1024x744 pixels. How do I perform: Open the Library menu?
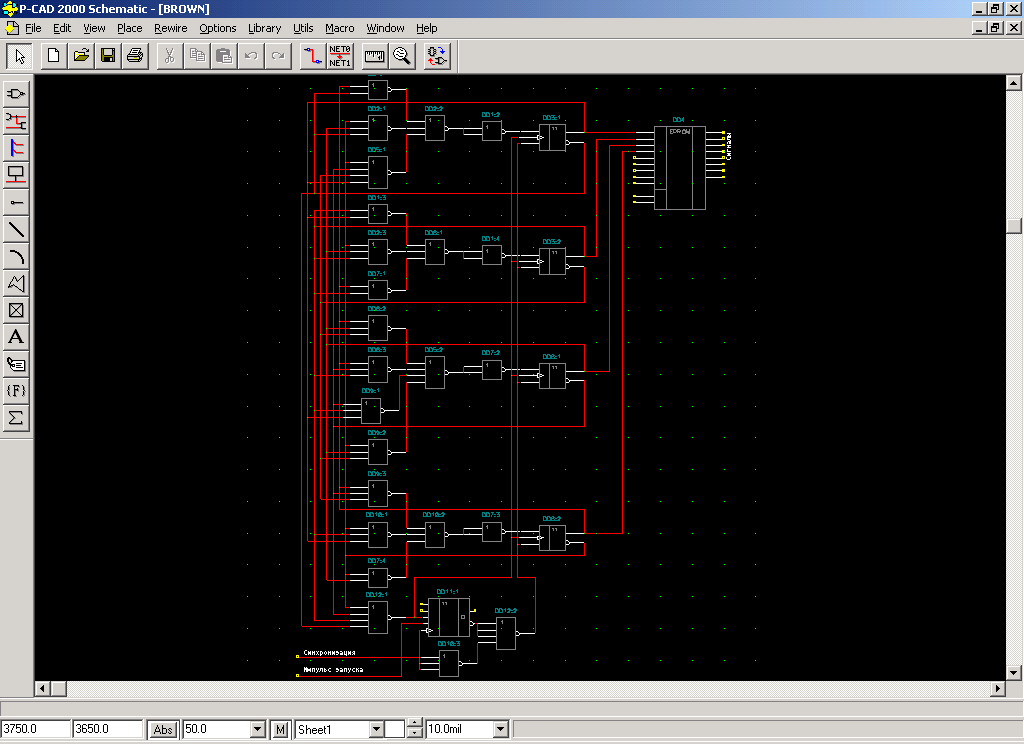264,28
